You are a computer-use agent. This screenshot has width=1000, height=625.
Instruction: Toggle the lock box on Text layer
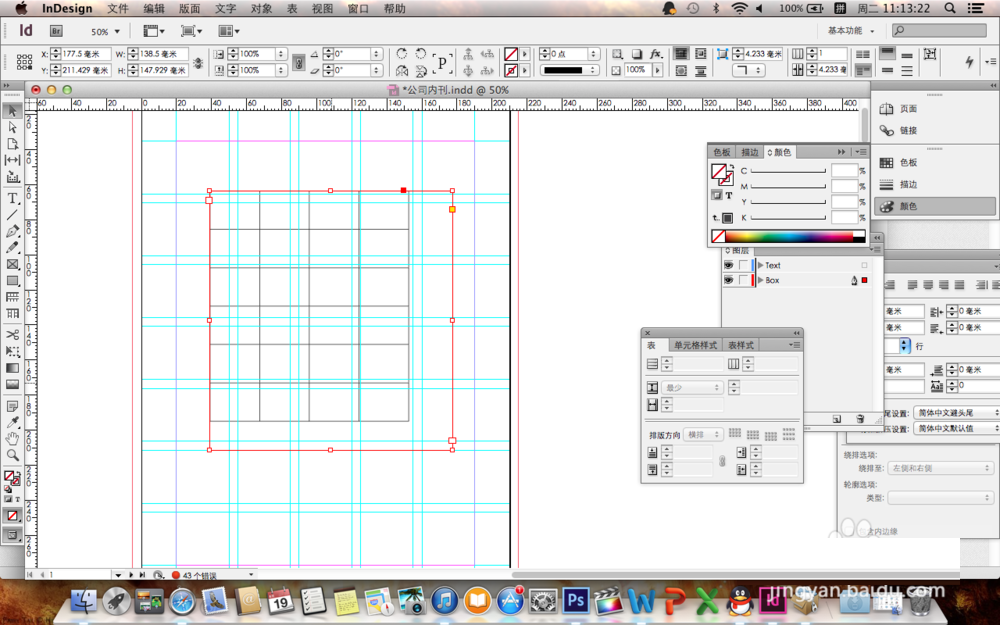[743, 265]
